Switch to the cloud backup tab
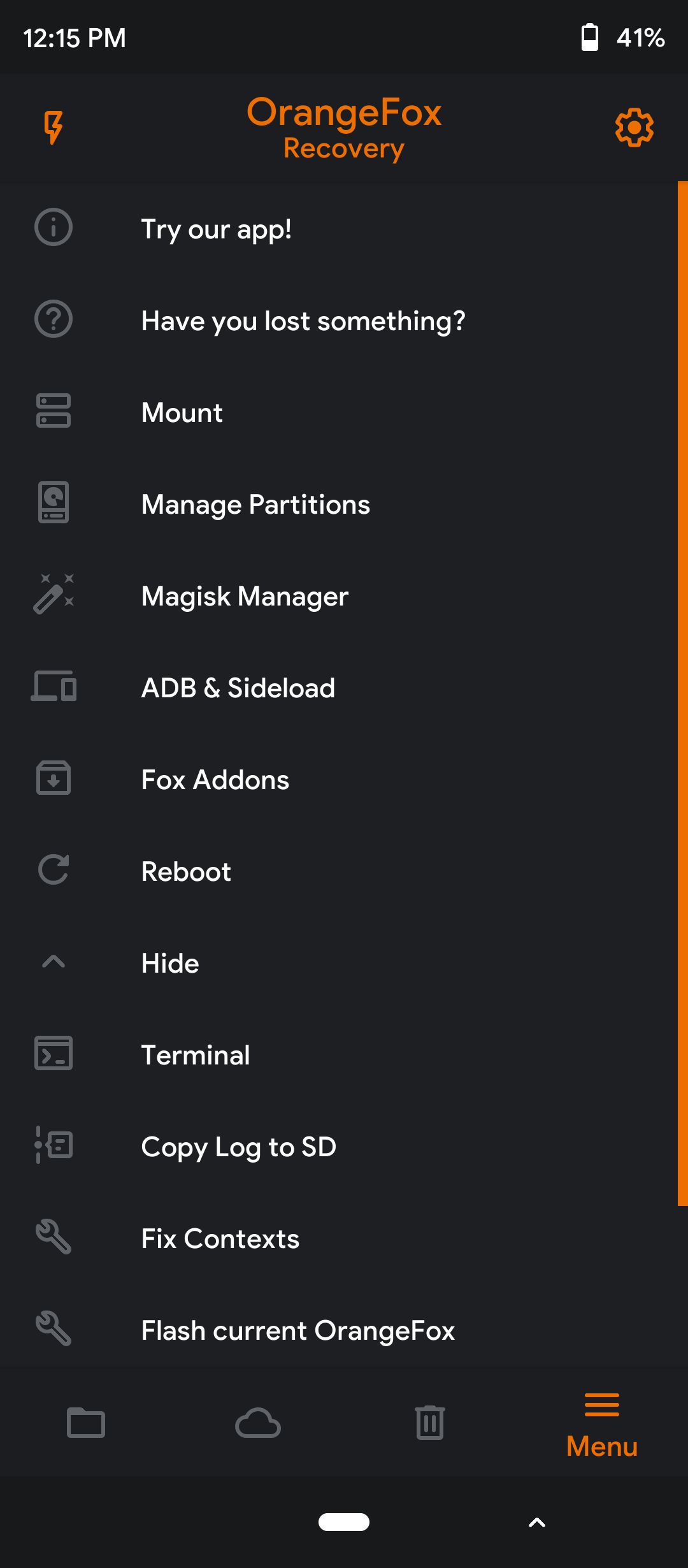The image size is (688, 1568). (258, 1423)
